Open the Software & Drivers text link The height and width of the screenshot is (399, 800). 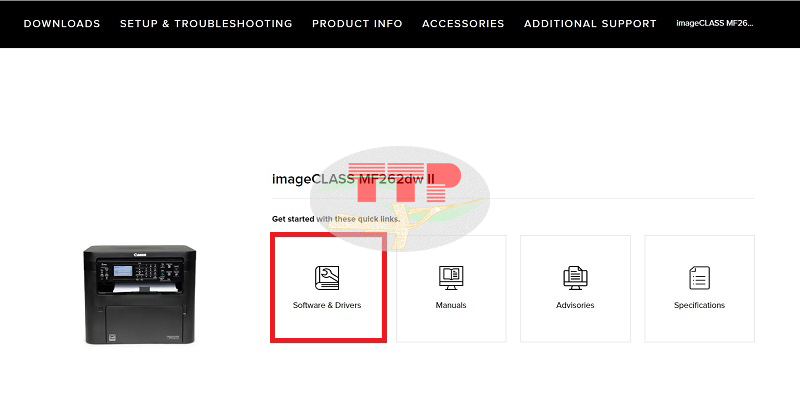pyautogui.click(x=327, y=305)
